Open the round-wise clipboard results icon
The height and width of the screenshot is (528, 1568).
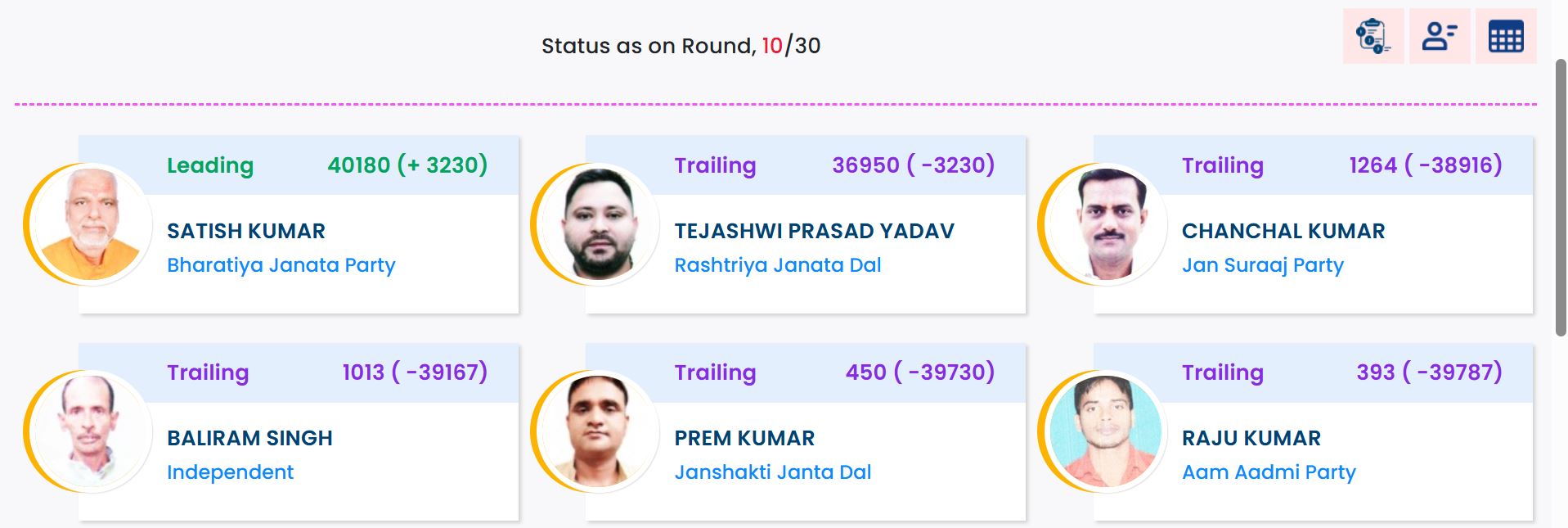[x=1373, y=36]
